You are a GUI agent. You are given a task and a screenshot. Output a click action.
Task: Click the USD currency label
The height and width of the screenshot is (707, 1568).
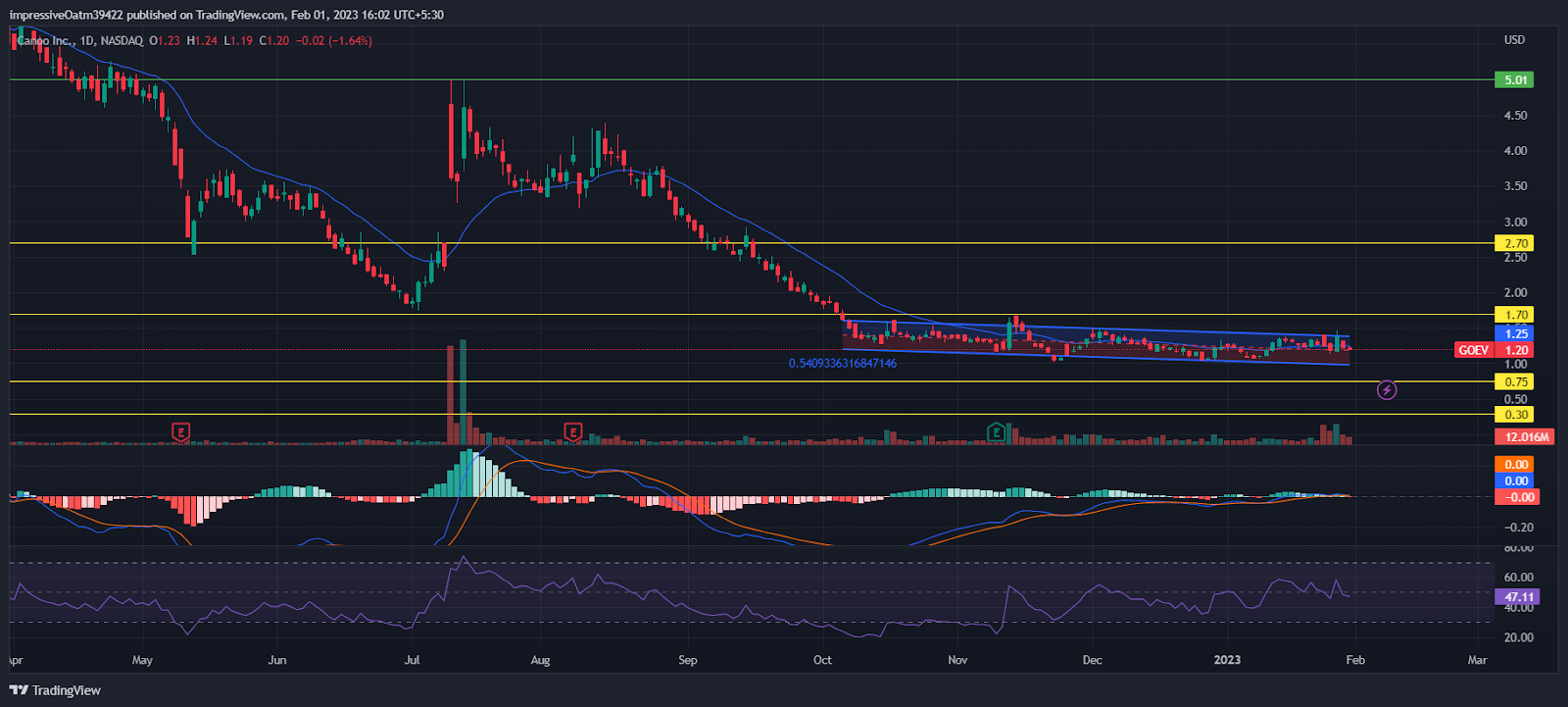[1514, 40]
